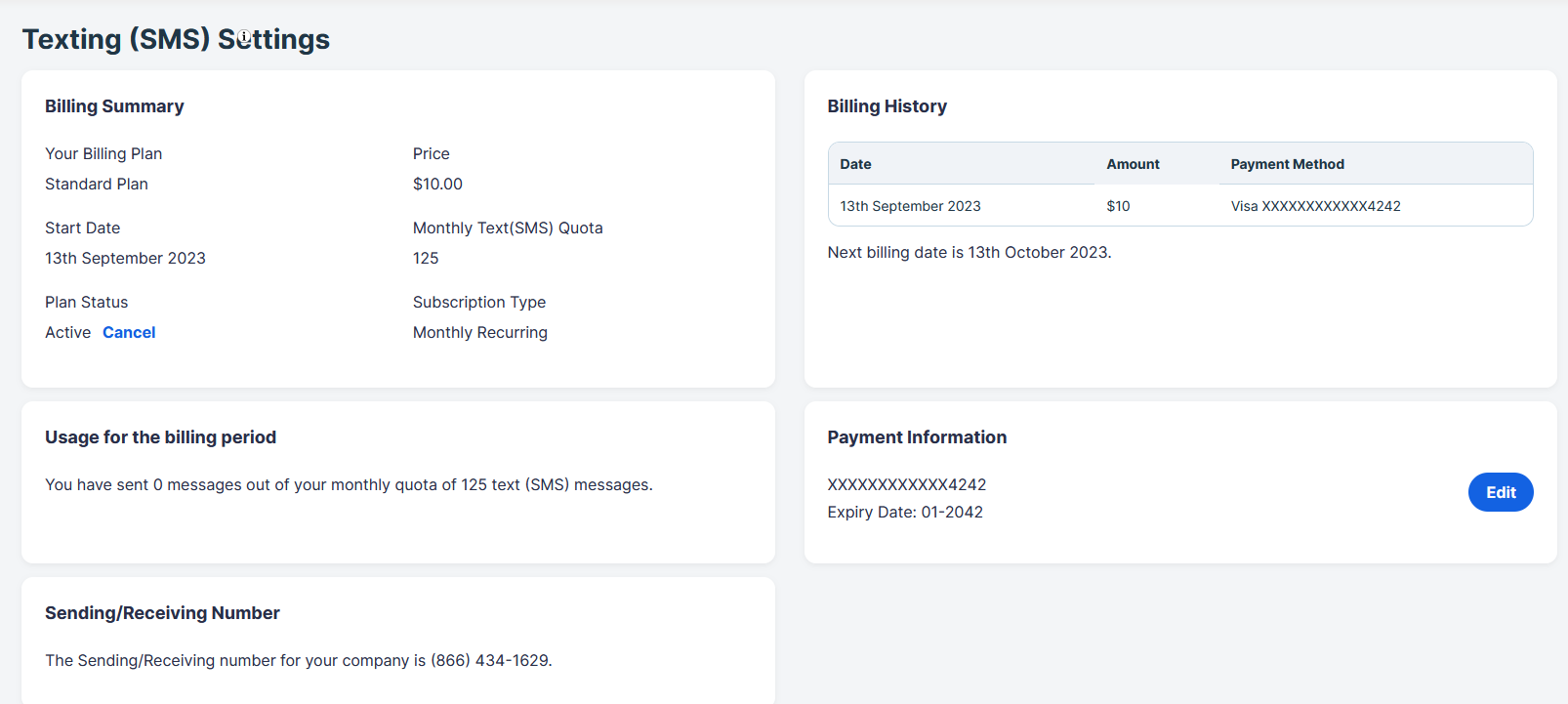Image resolution: width=1568 pixels, height=704 pixels.
Task: Click the Billing History heading
Action: pos(887,106)
